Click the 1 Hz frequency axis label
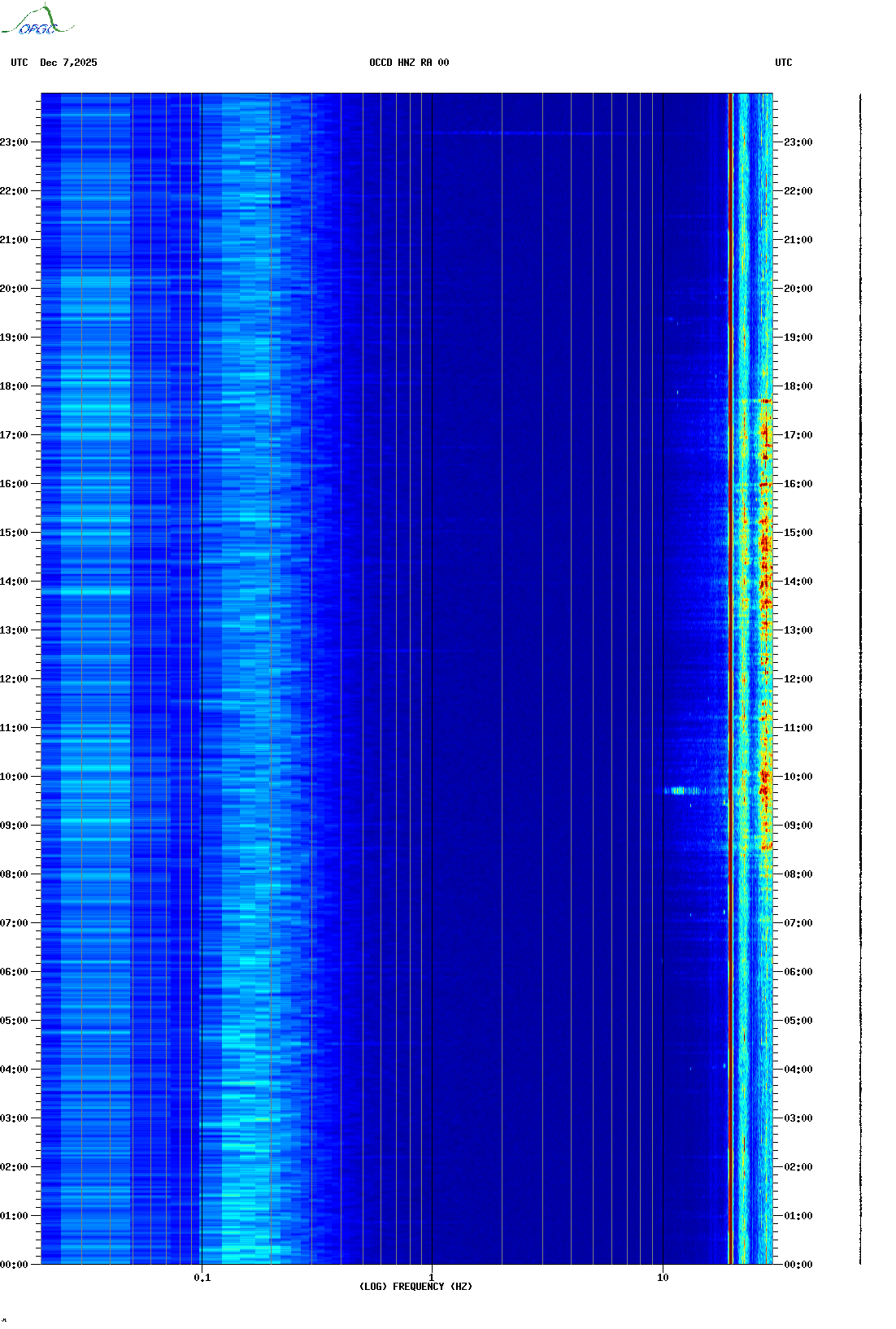Screen dimensions: 896x1329 (x=432, y=1278)
